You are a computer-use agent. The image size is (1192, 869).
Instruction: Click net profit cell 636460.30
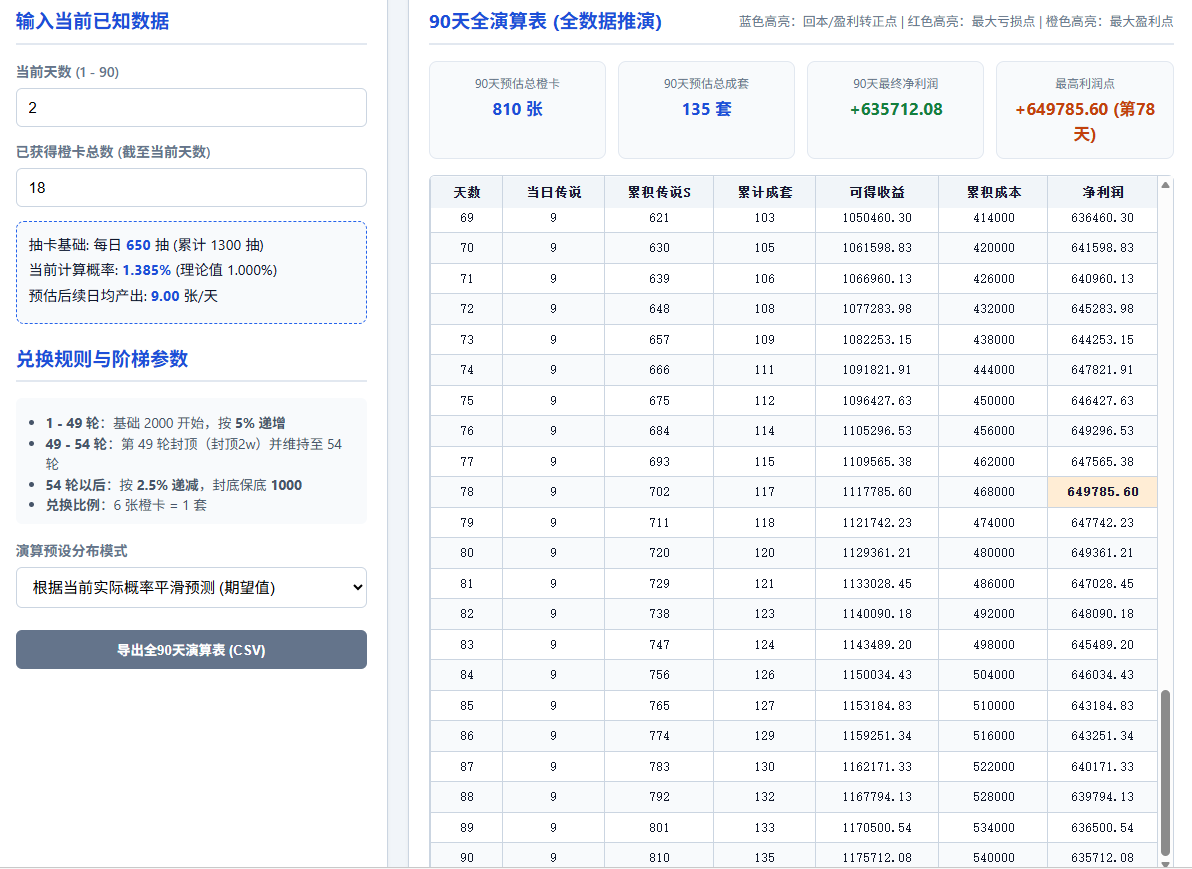click(1103, 218)
